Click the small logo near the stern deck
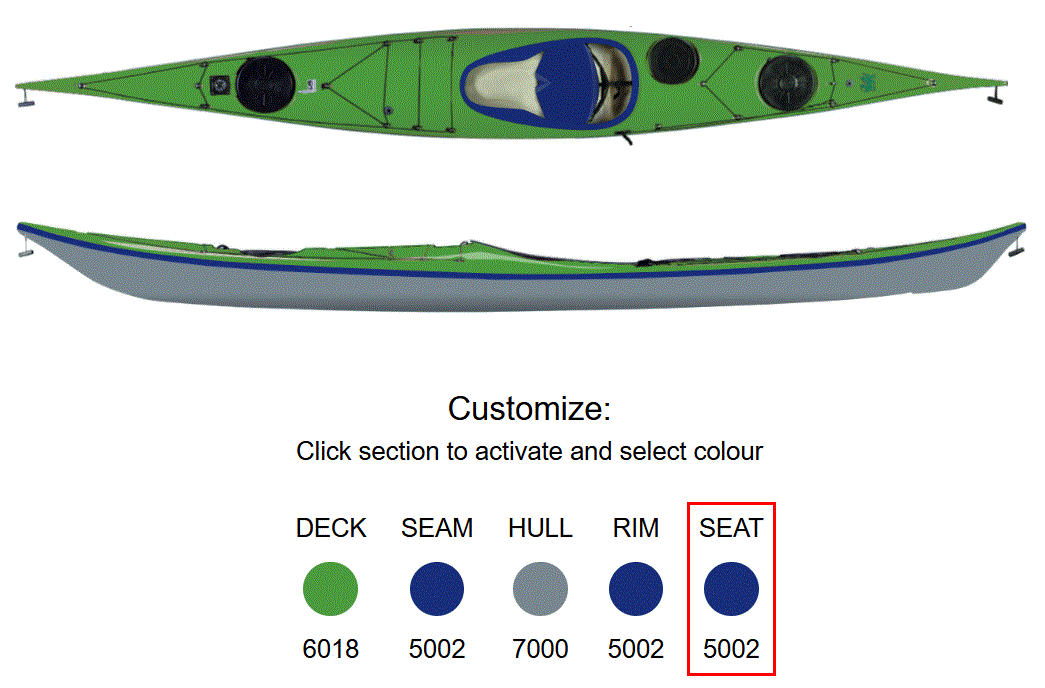Screen dimensions: 1045x688 pyautogui.click(x=868, y=85)
